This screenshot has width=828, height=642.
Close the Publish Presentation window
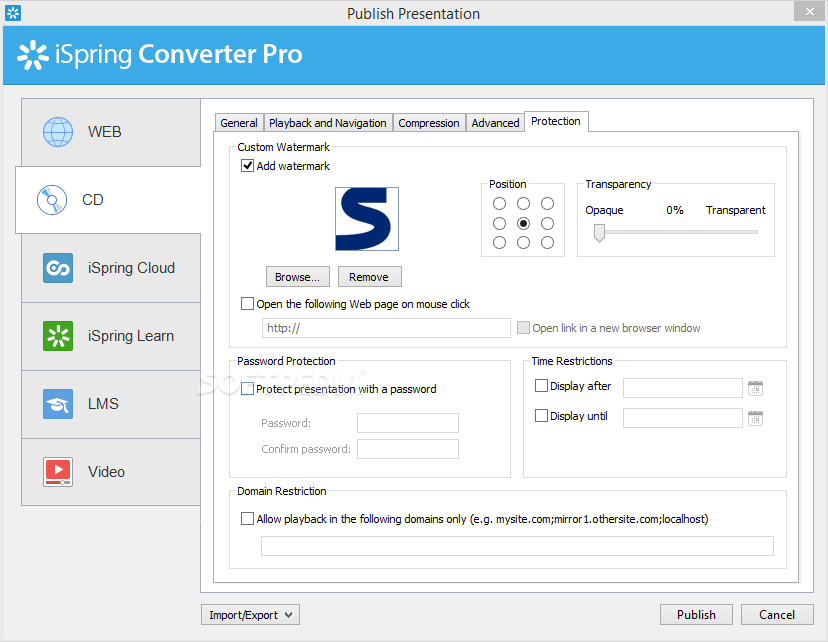tap(810, 11)
